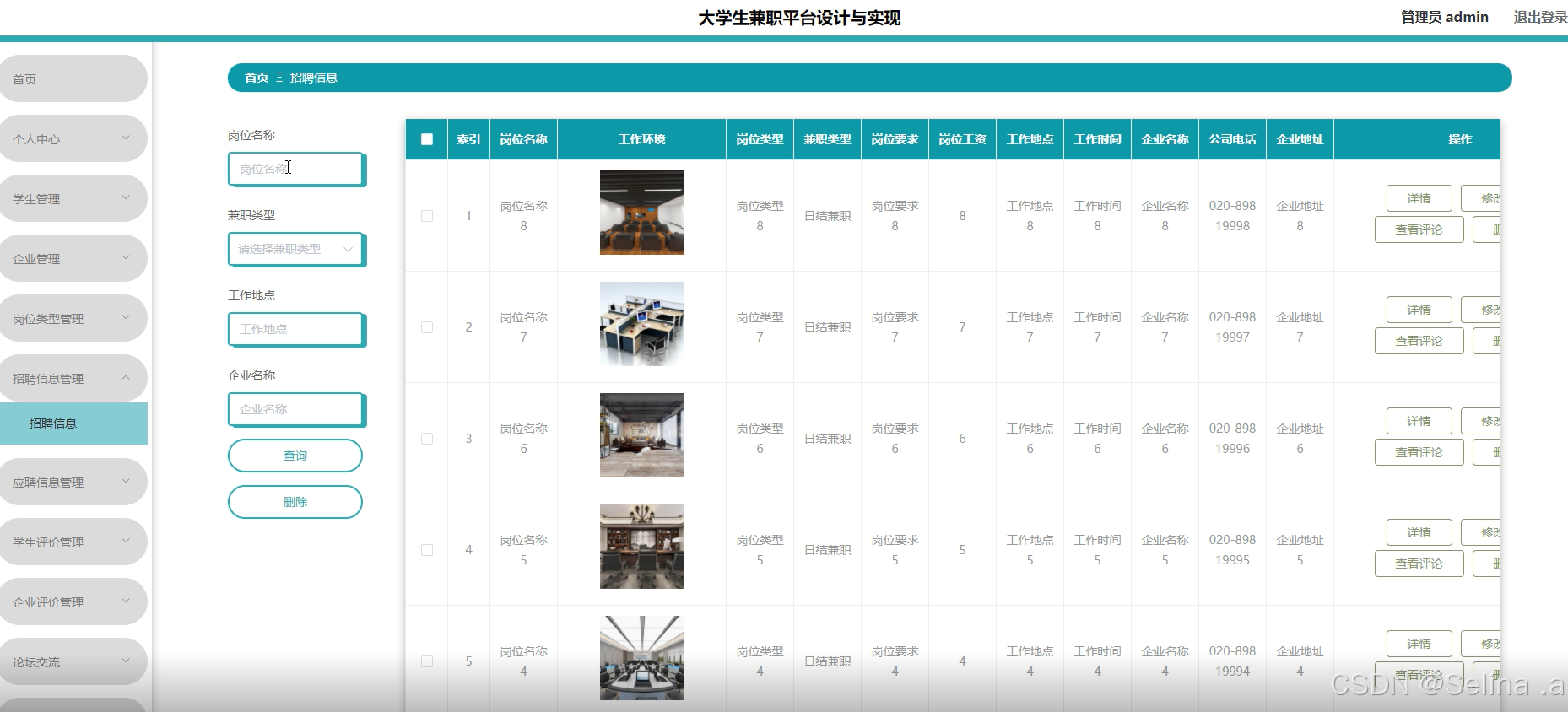Go to 首页 in the sidebar
The height and width of the screenshot is (712, 1568).
click(x=73, y=78)
